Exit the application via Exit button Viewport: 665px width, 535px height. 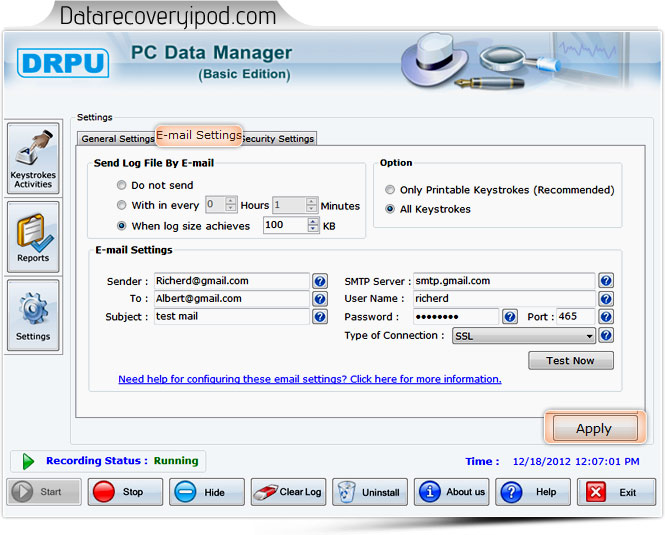616,492
